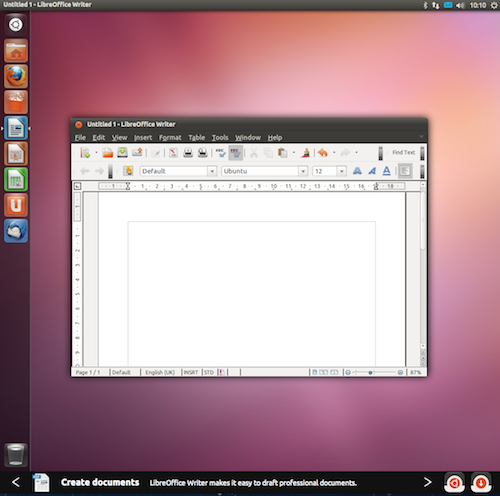The width and height of the screenshot is (500, 496).
Task: Open the Help menu
Action: pos(275,137)
